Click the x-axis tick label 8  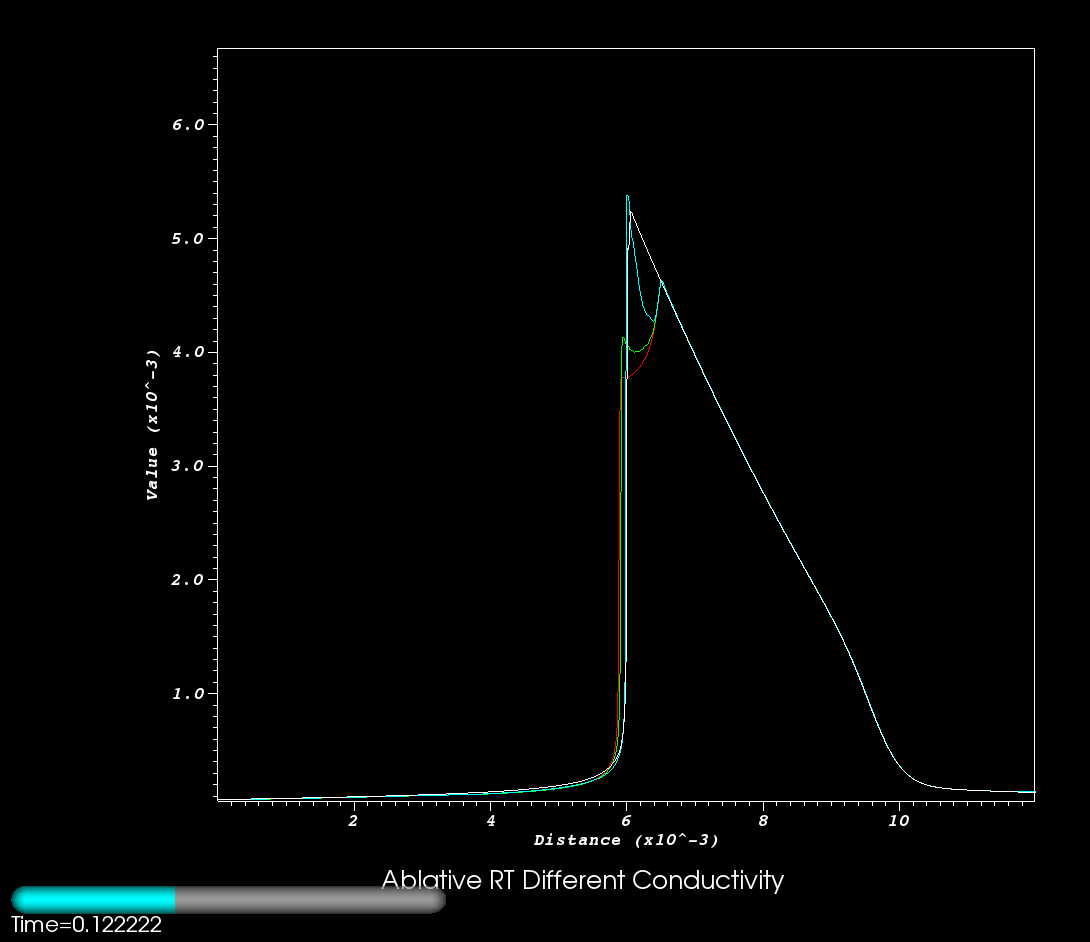pos(763,821)
